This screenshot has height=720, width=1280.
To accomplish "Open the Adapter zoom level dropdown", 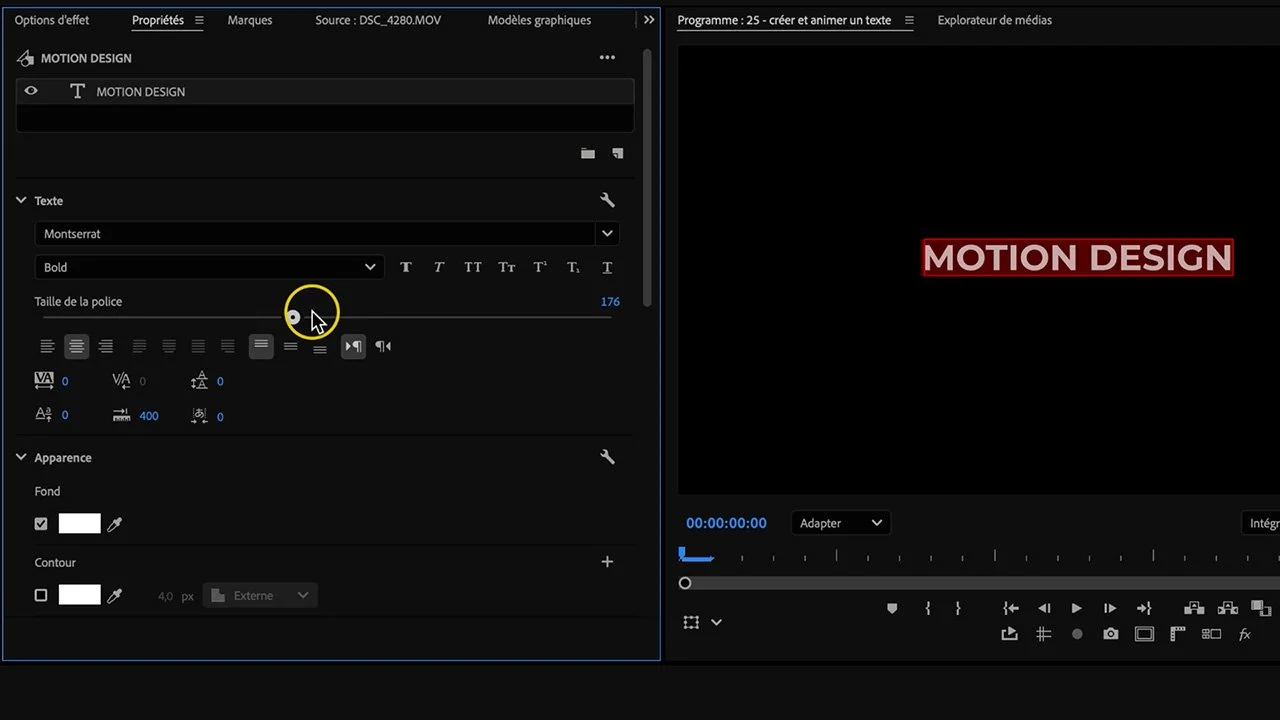I will coord(841,523).
